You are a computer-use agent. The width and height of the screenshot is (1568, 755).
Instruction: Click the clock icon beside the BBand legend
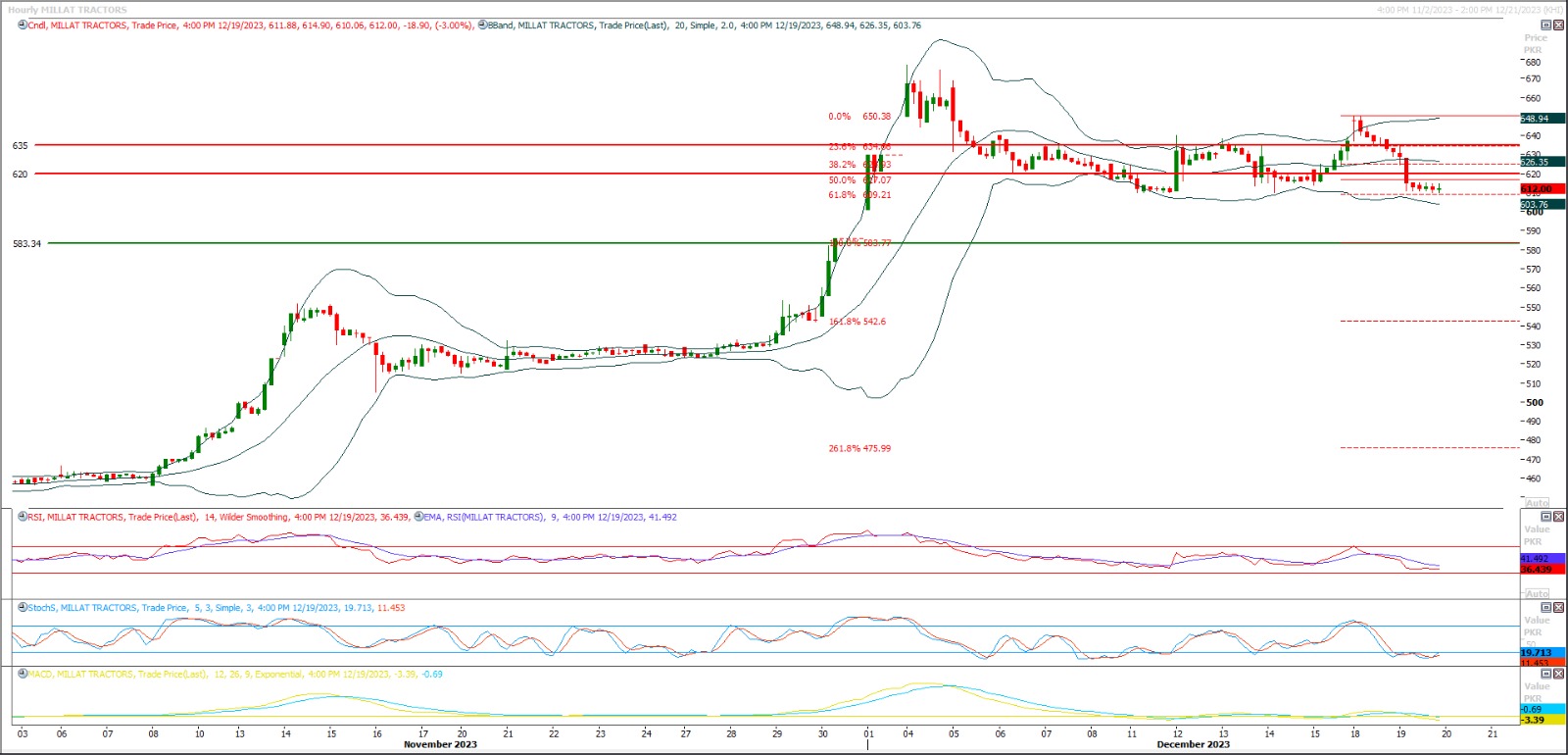[482, 25]
